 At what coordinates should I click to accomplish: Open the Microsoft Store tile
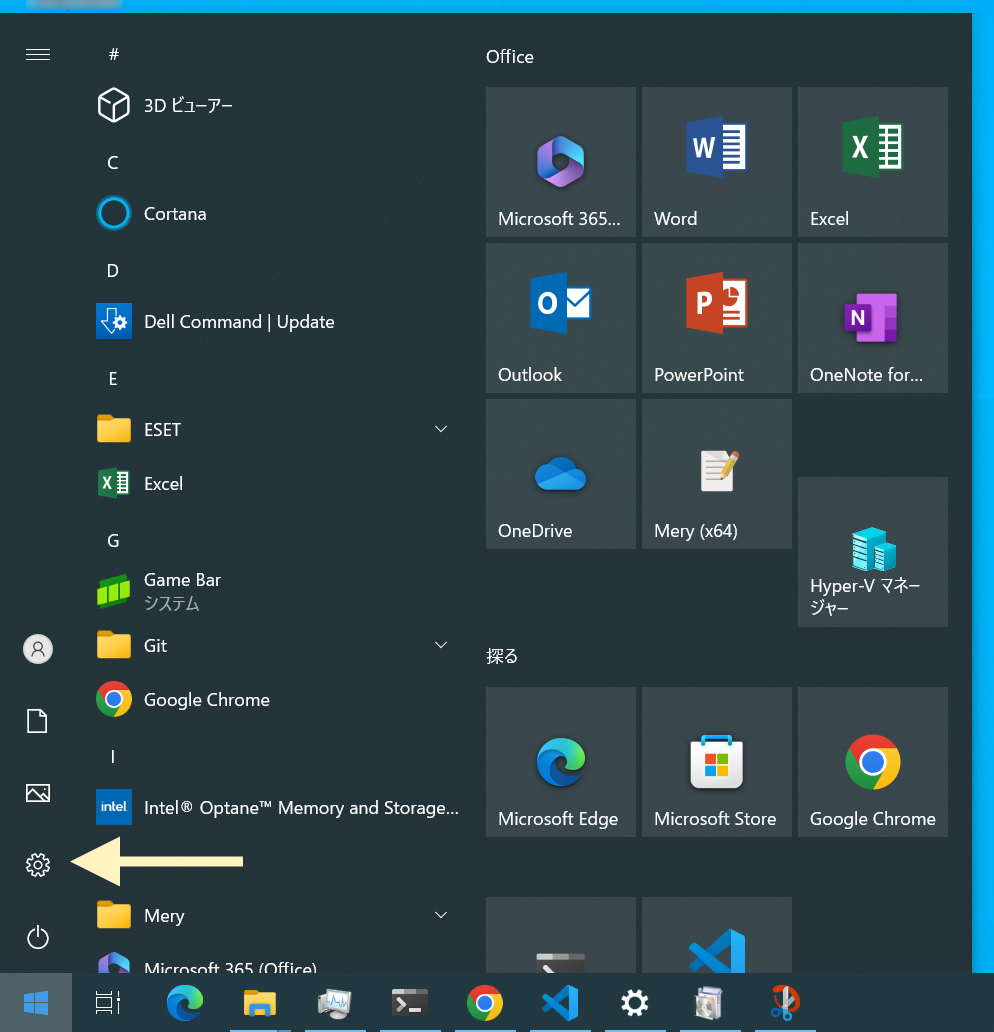click(x=717, y=762)
